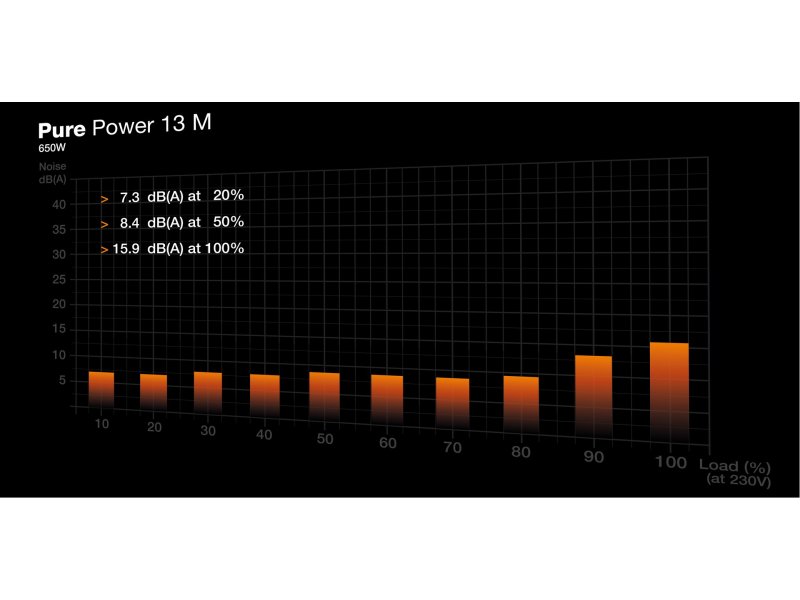Click the y-axis value '40'
800x600 pixels.
point(59,205)
